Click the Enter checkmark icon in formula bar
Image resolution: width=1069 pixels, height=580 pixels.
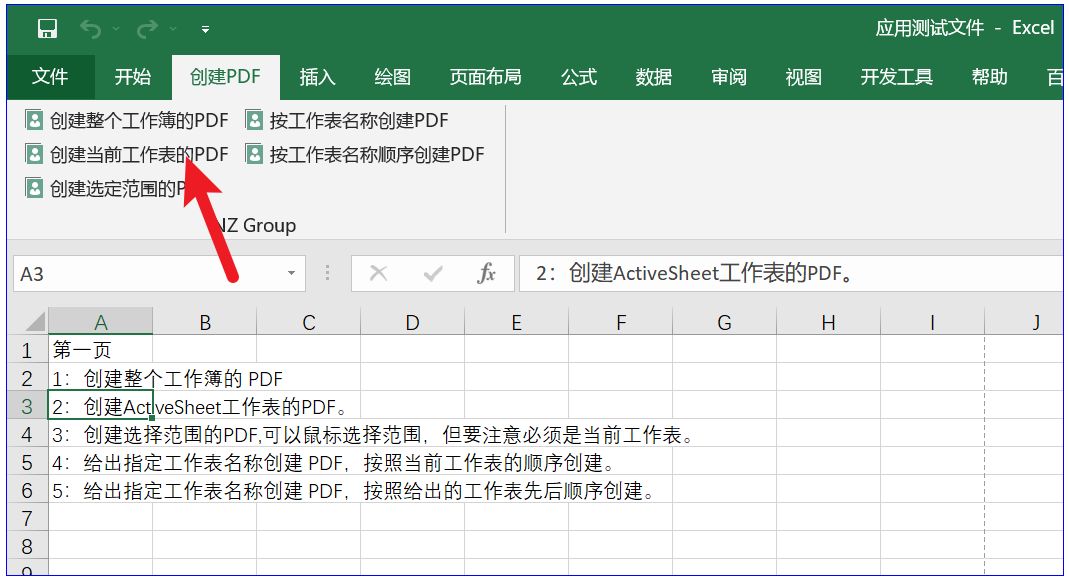[x=433, y=274]
